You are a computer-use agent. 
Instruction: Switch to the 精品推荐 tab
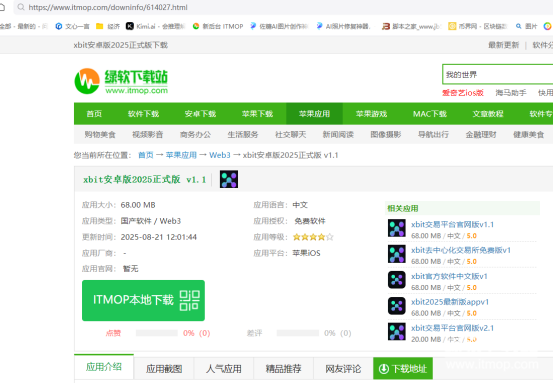(x=283, y=369)
